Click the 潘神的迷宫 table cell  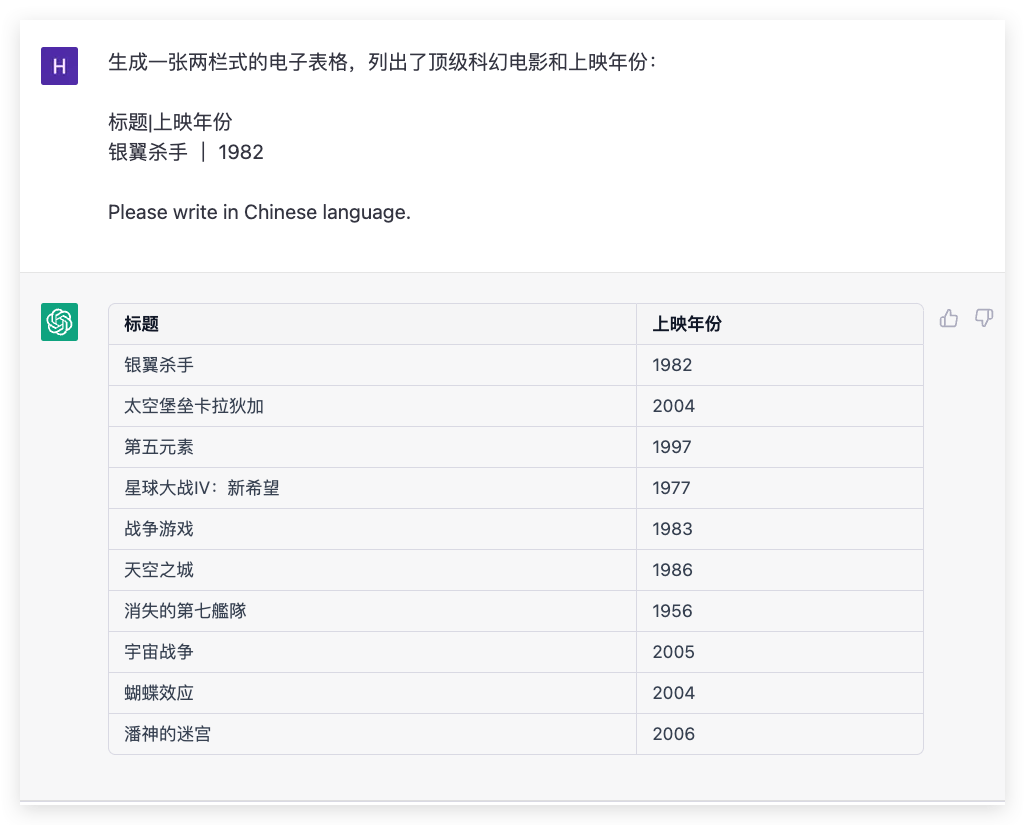[x=373, y=734]
